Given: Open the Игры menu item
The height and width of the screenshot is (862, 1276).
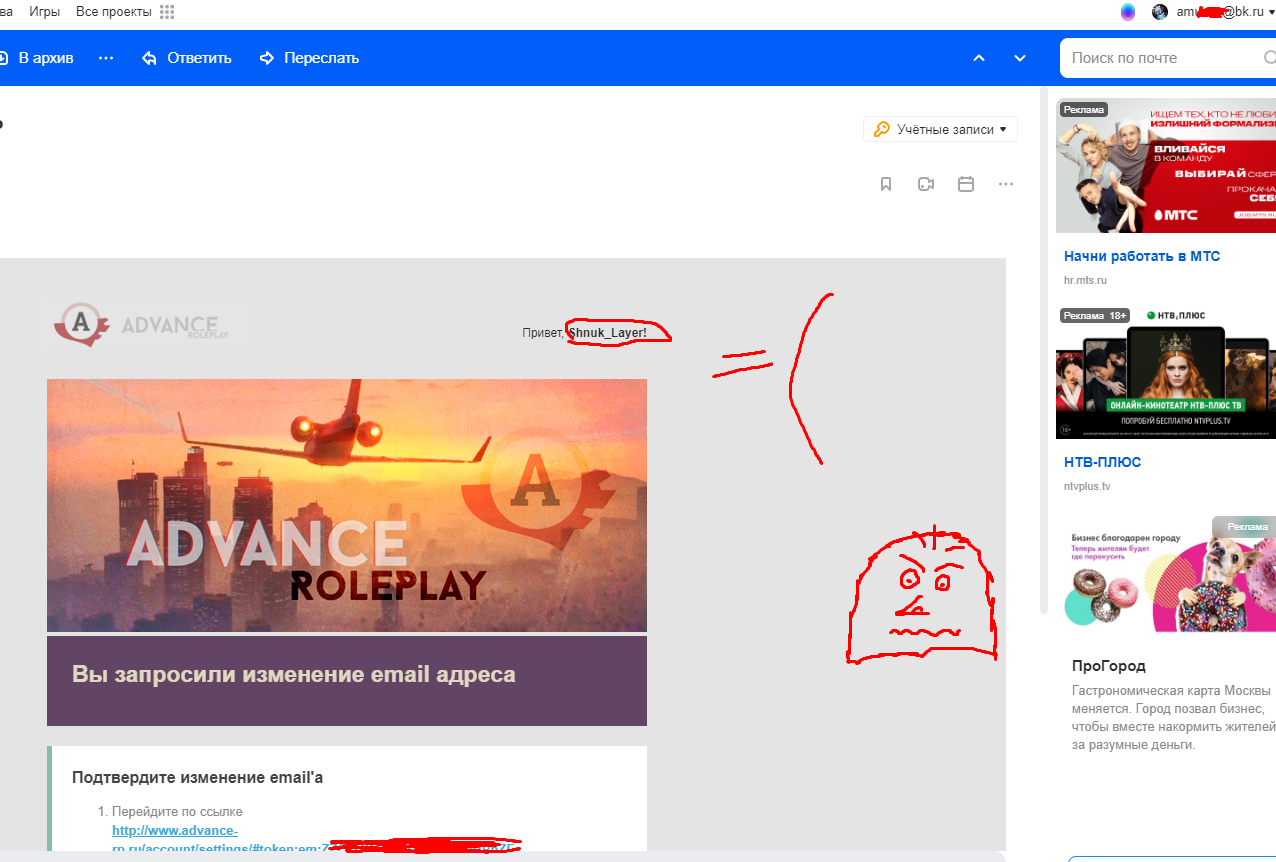Looking at the screenshot, I should [44, 12].
